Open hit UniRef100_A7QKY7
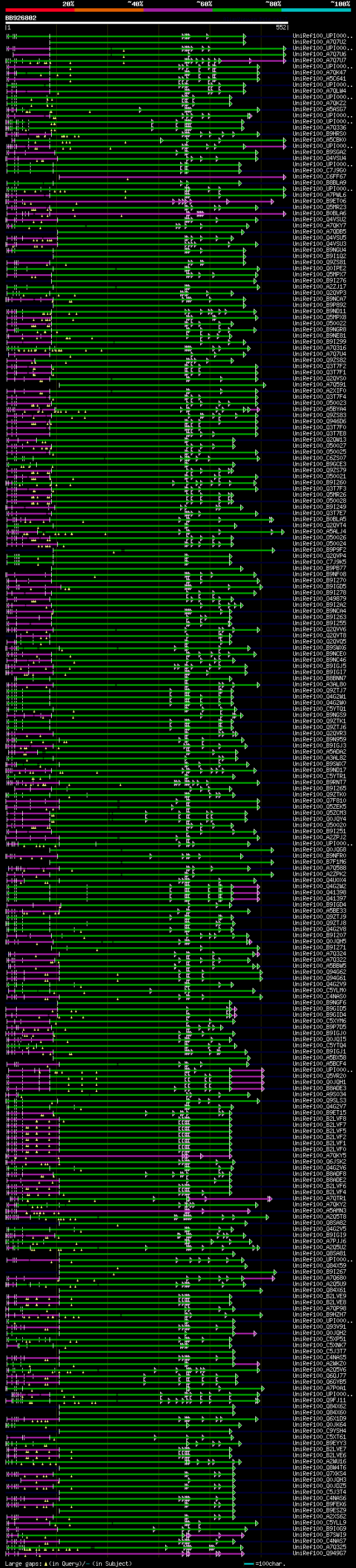356x1568 pixels. click(x=319, y=226)
